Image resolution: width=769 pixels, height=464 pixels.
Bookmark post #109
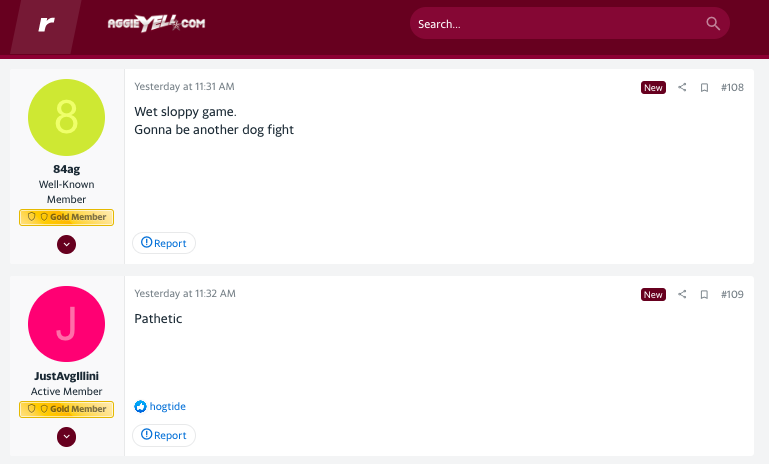704,294
